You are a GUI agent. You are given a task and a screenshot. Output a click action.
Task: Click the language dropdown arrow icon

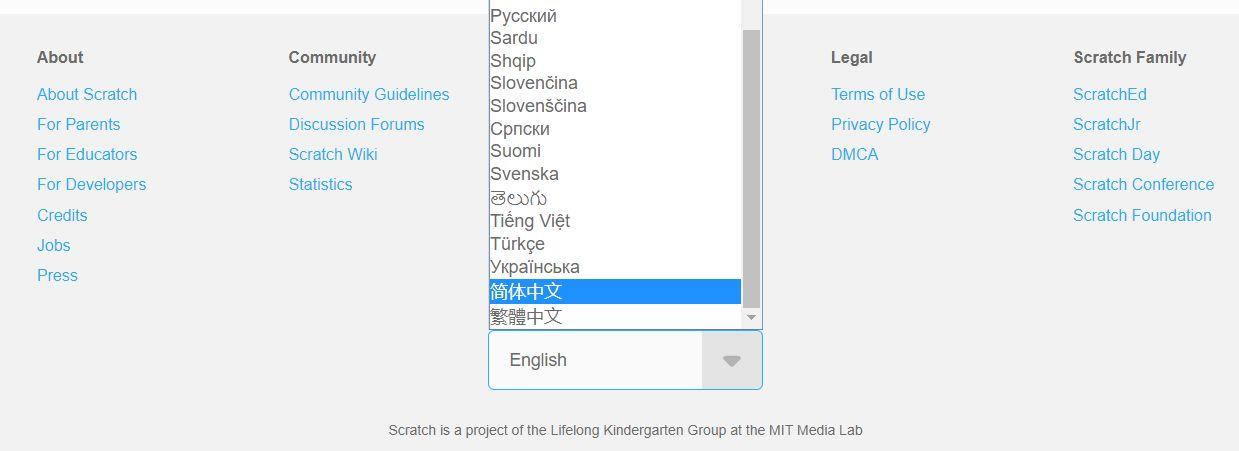click(731, 361)
